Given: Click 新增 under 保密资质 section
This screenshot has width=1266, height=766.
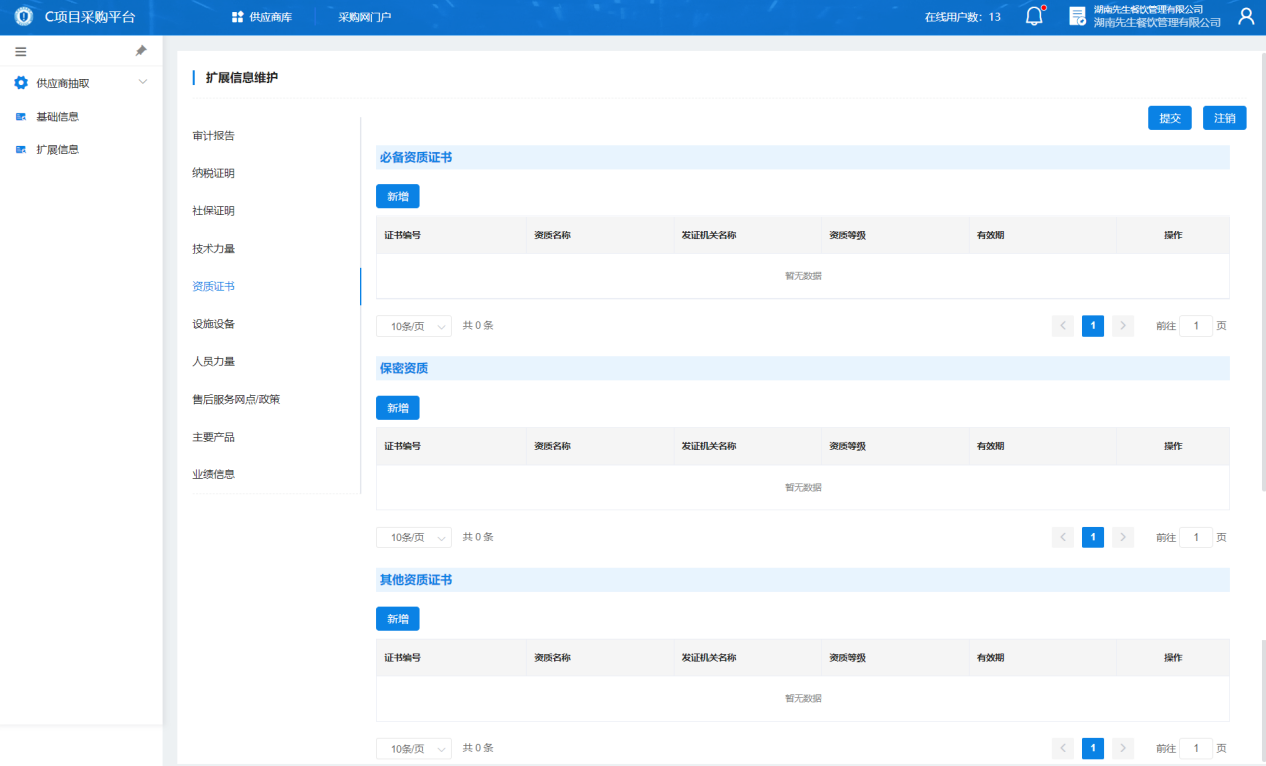Looking at the screenshot, I should (x=397, y=408).
